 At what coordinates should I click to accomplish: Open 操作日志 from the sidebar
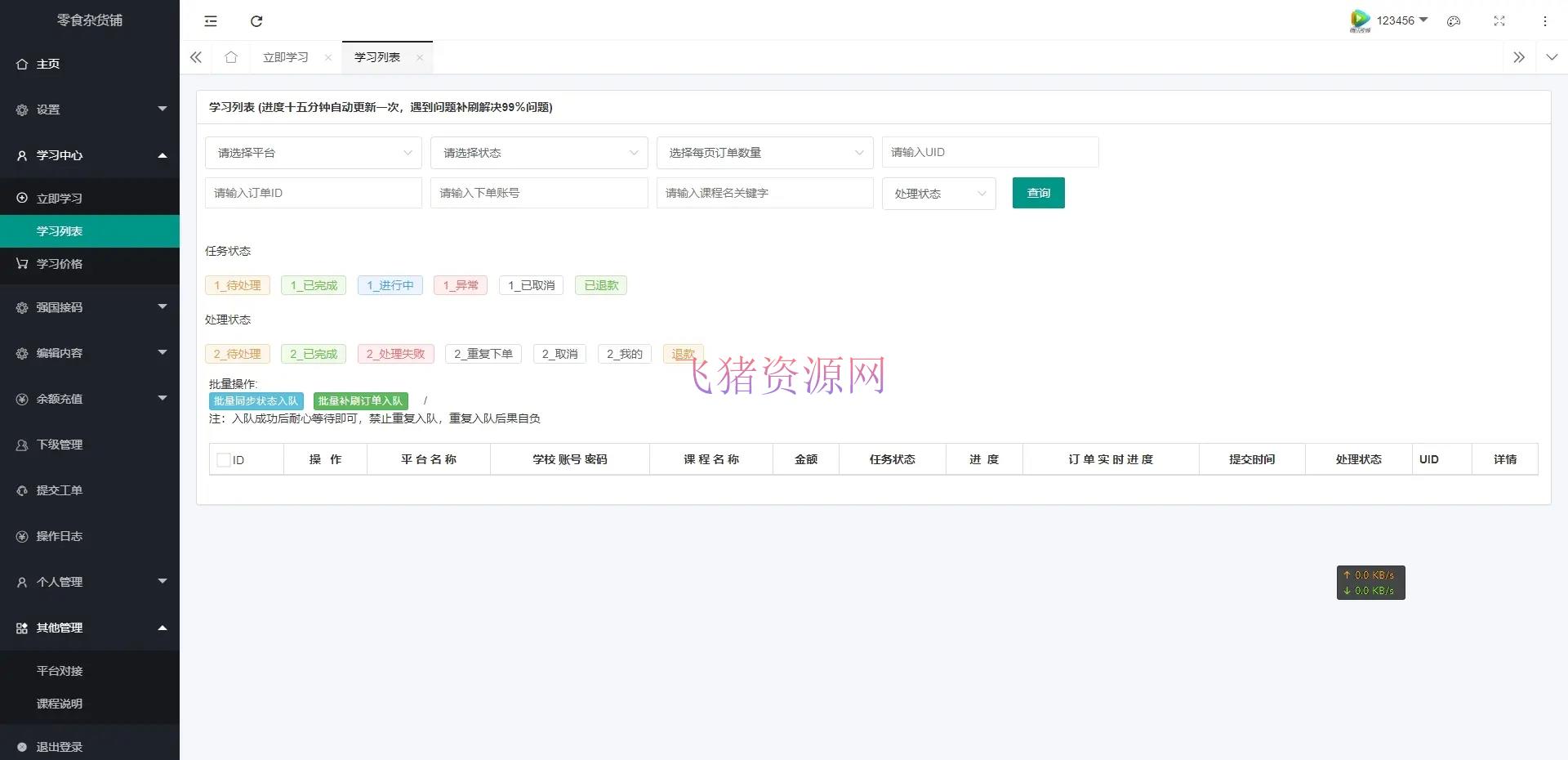pyautogui.click(x=58, y=535)
